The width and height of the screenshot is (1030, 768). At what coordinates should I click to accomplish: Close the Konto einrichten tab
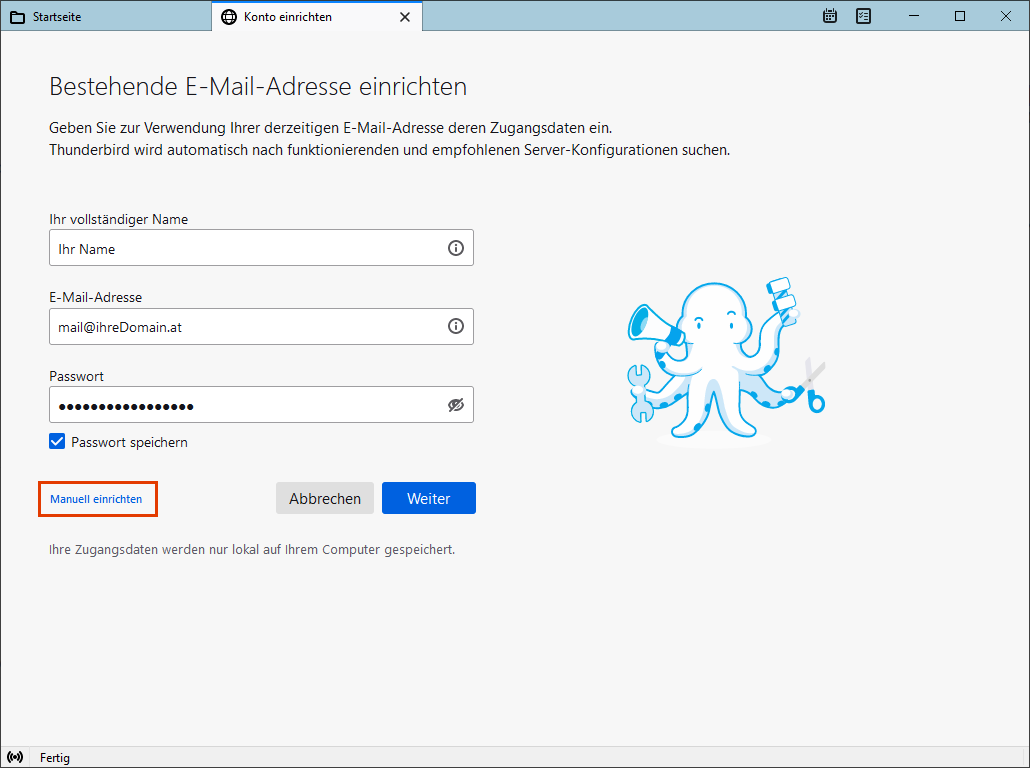point(404,17)
